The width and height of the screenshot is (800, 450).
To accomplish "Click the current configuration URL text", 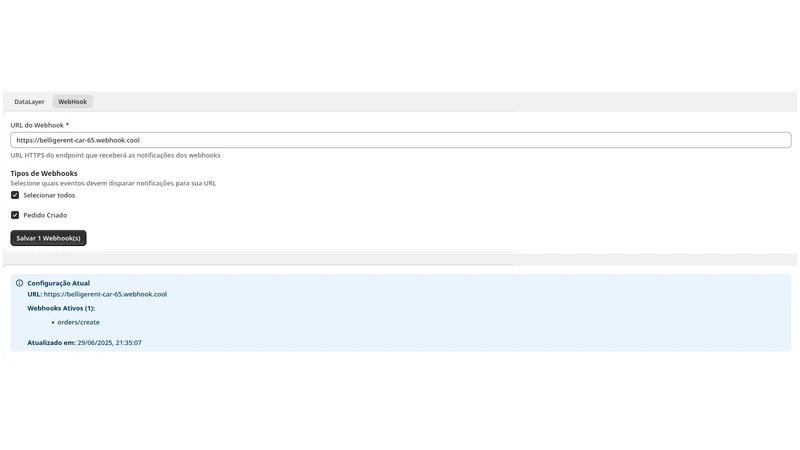I will [105, 294].
